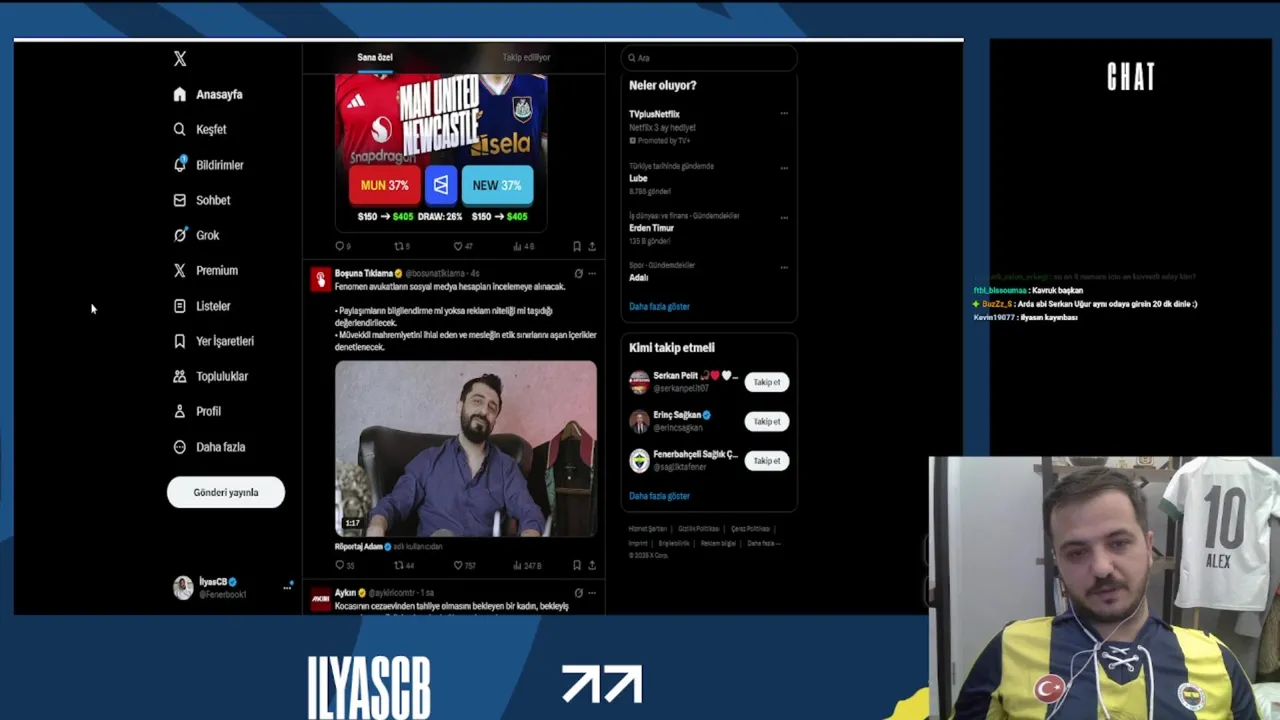Click Gönderi yayınla post button
Screen dimensions: 1280x720
click(226, 492)
